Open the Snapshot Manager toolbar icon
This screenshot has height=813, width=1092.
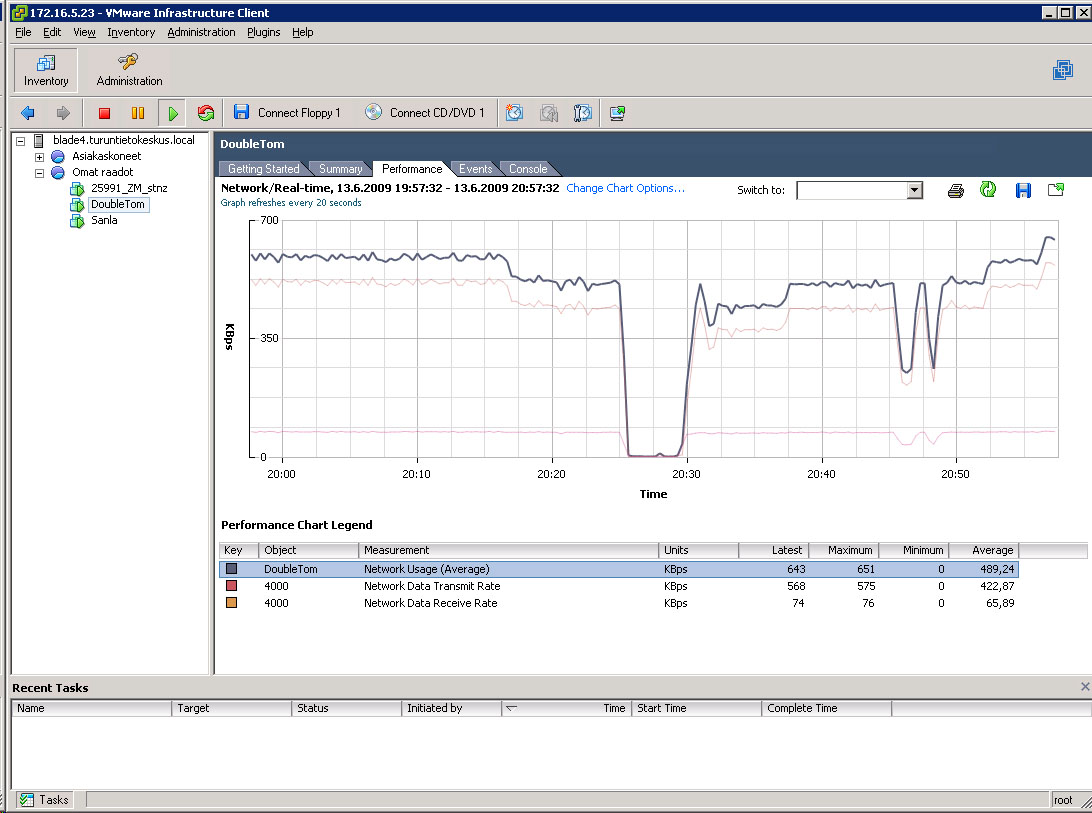(x=583, y=113)
